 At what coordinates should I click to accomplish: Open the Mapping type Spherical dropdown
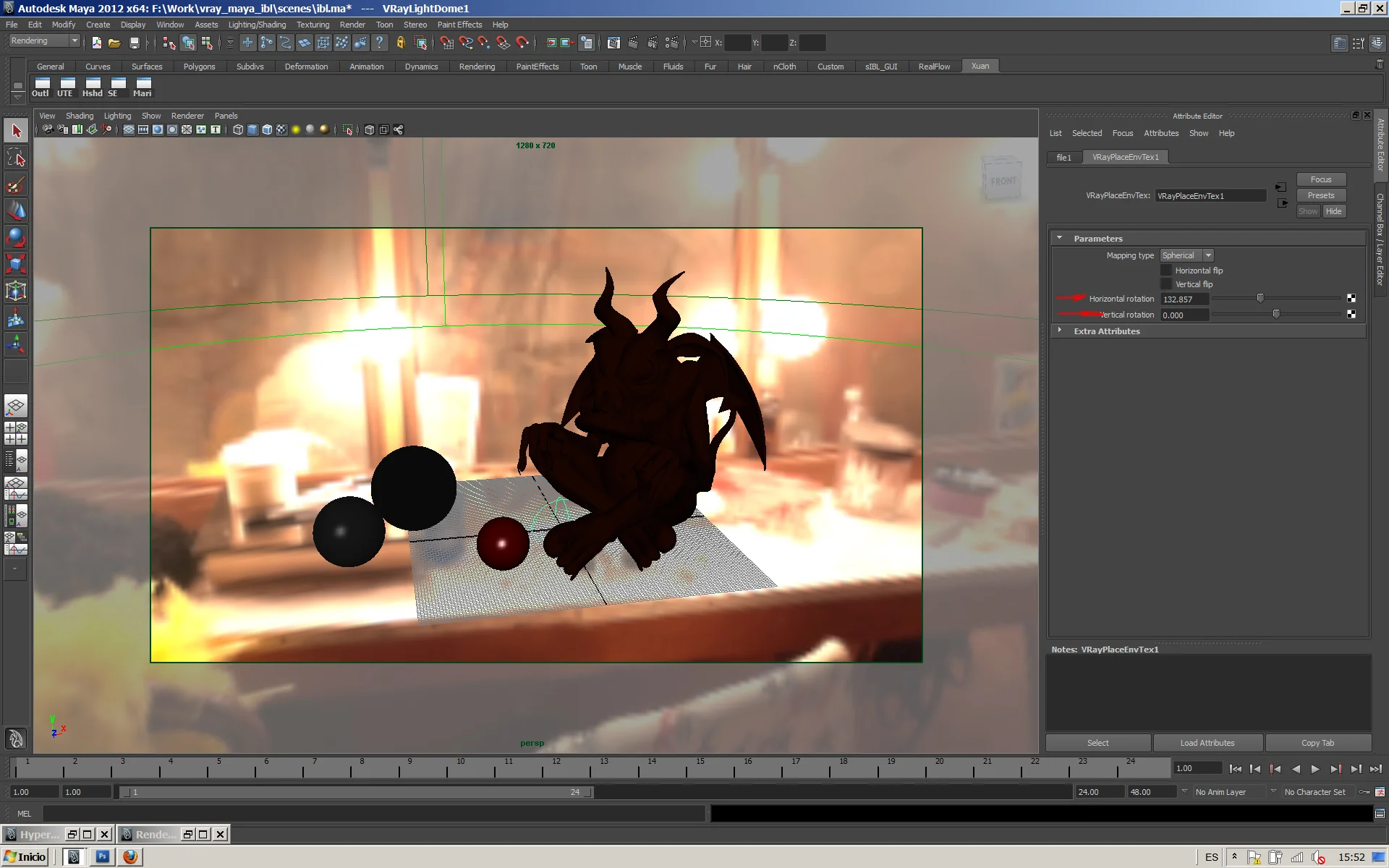[1186, 255]
